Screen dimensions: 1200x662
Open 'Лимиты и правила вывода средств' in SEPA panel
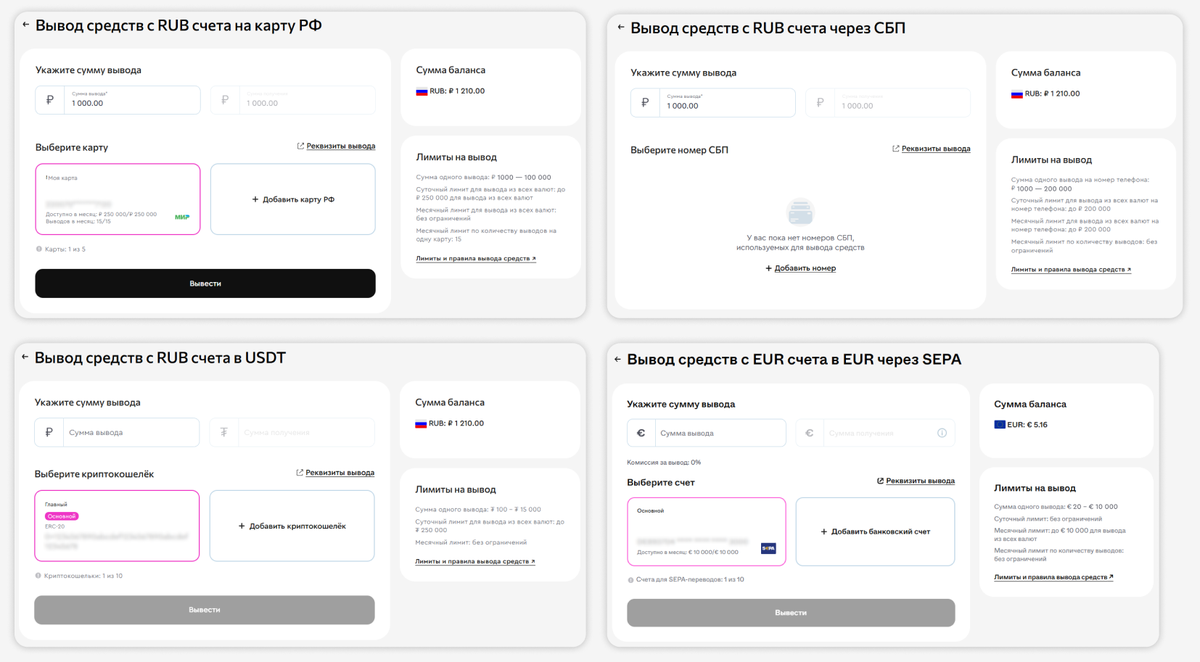(1054, 577)
